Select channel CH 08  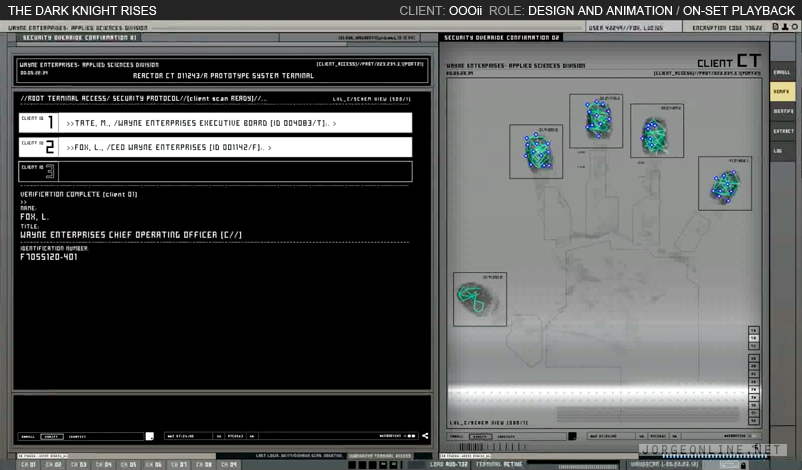pyautogui.click(x=204, y=464)
